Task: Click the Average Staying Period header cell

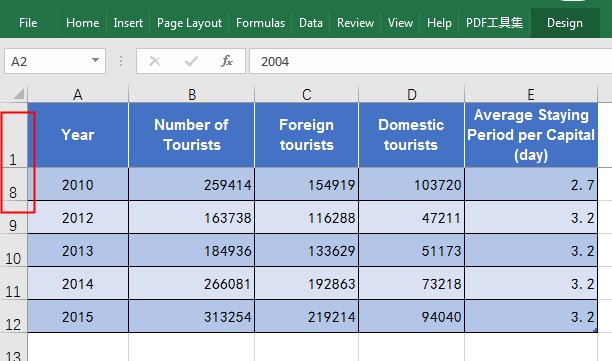Action: (531, 135)
